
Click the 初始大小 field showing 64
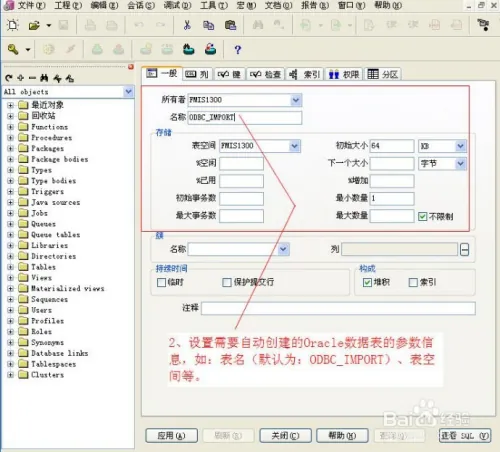click(392, 146)
